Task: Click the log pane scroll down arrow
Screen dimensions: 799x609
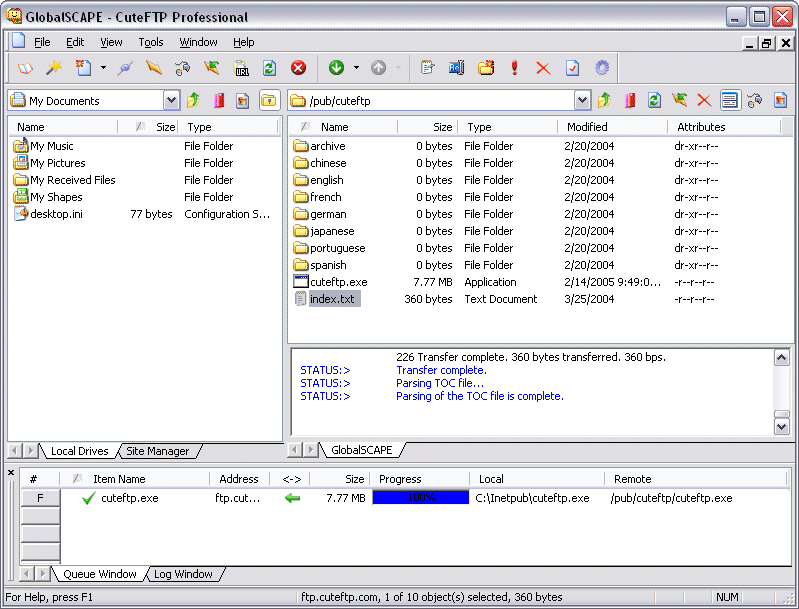Action: pyautogui.click(x=782, y=427)
